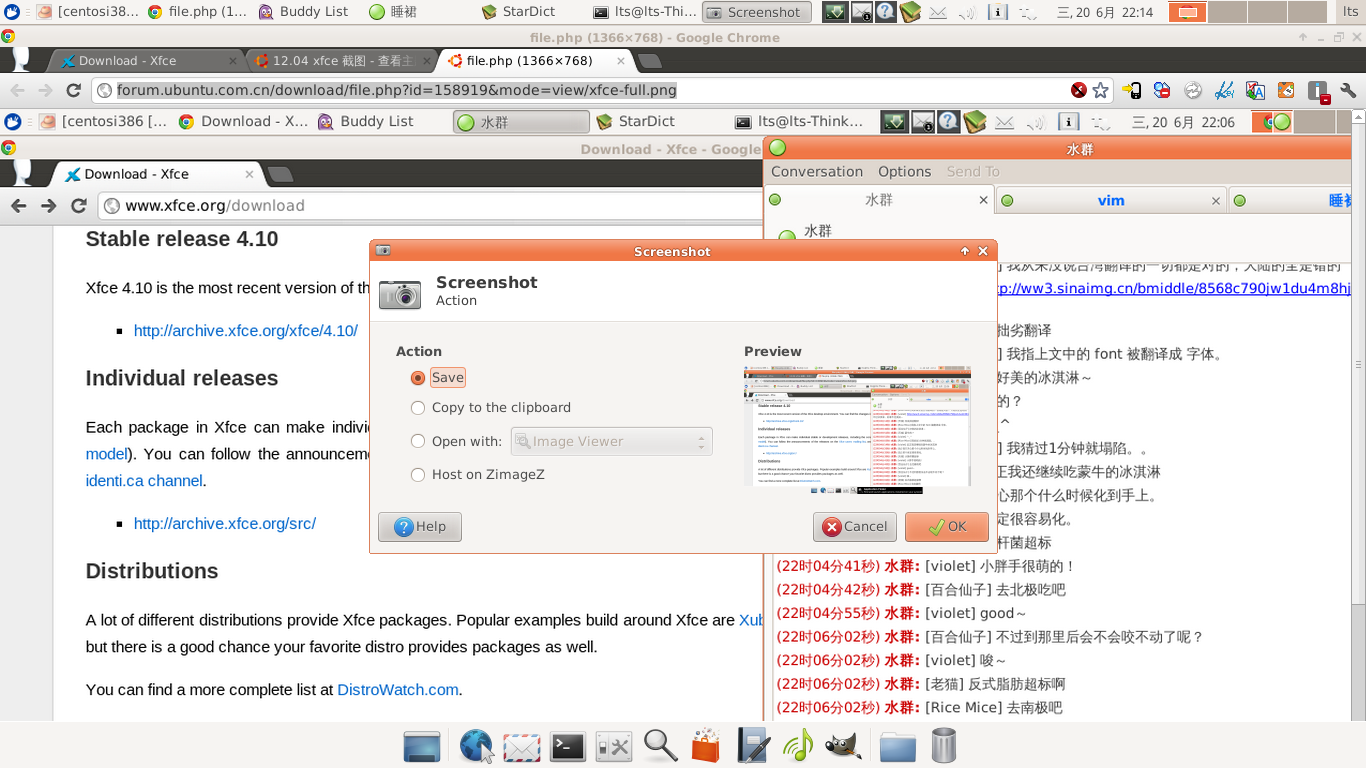Viewport: 1366px width, 768px height.
Task: Expand the Image Viewer dropdown
Action: coord(611,441)
